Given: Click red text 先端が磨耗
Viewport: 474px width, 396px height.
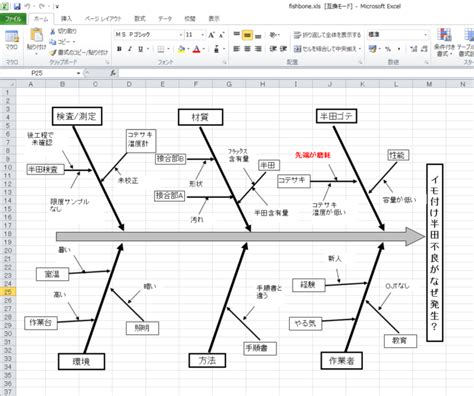Looking at the screenshot, I should (x=313, y=155).
